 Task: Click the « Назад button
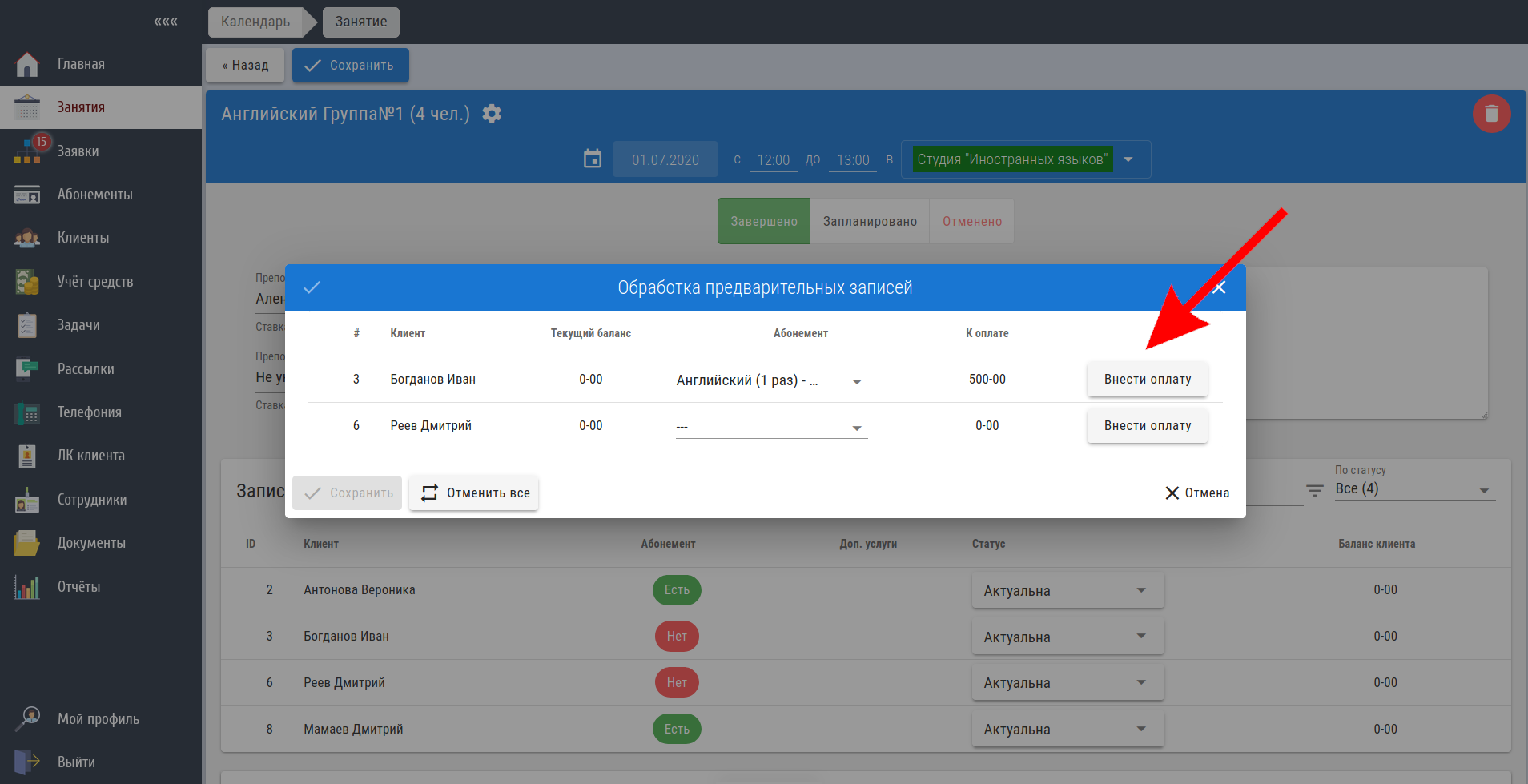(245, 66)
